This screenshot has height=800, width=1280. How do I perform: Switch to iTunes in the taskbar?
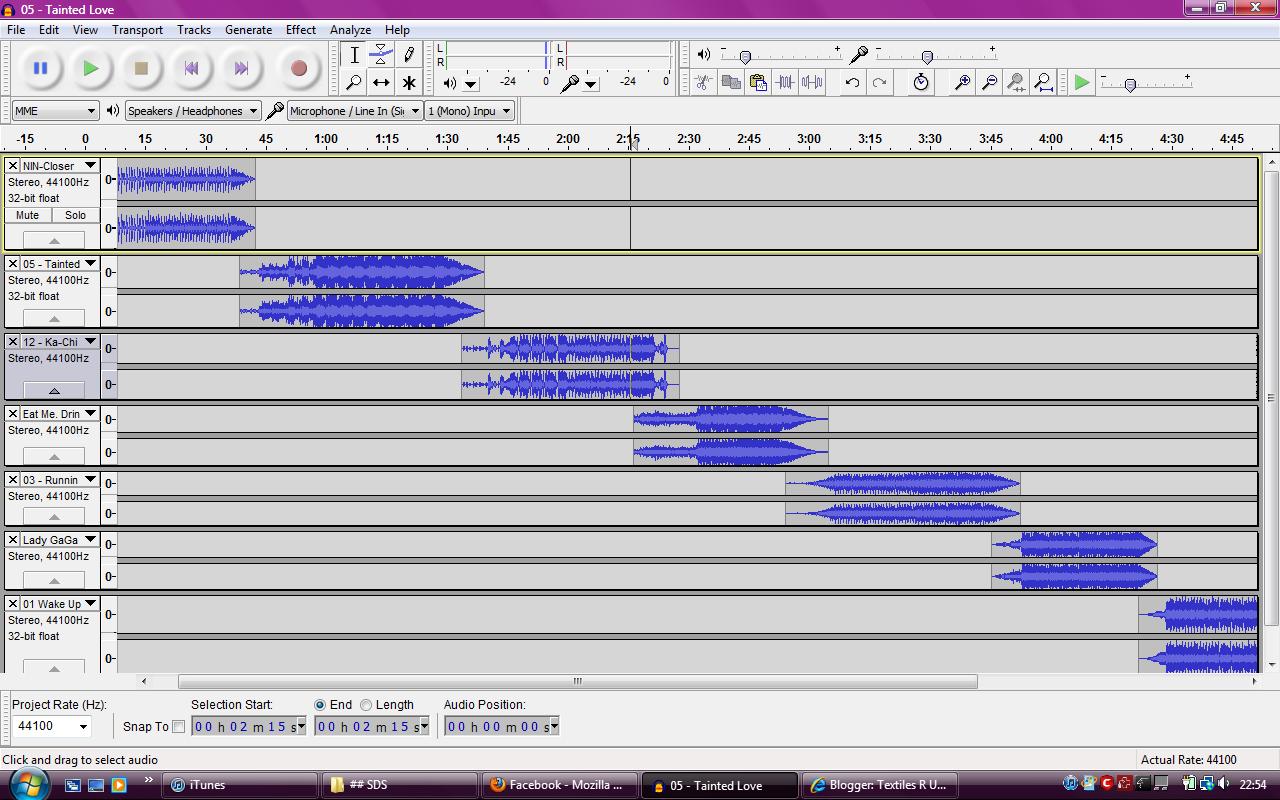tap(240, 785)
